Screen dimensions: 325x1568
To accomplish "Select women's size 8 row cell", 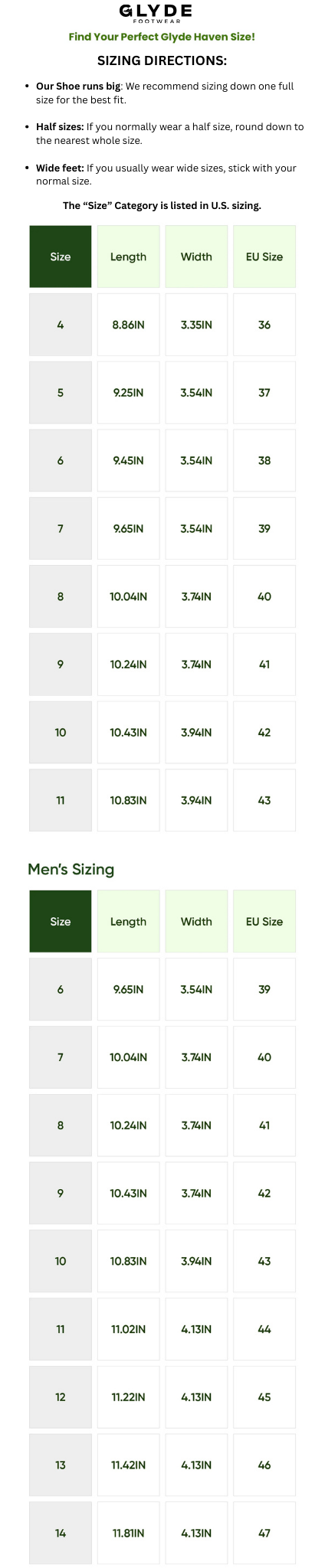I will 61,596.
